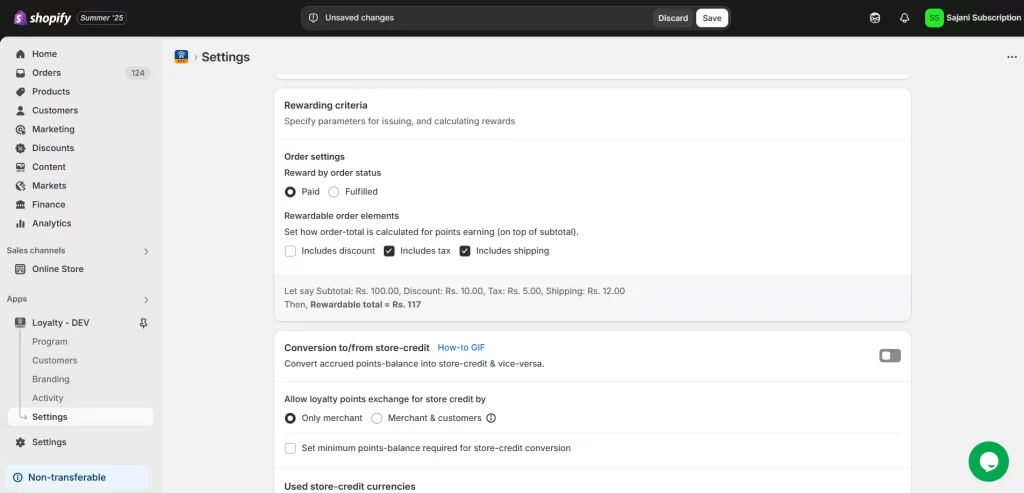Select the Paid order status radio
Viewport: 1024px width, 493px height.
click(290, 192)
